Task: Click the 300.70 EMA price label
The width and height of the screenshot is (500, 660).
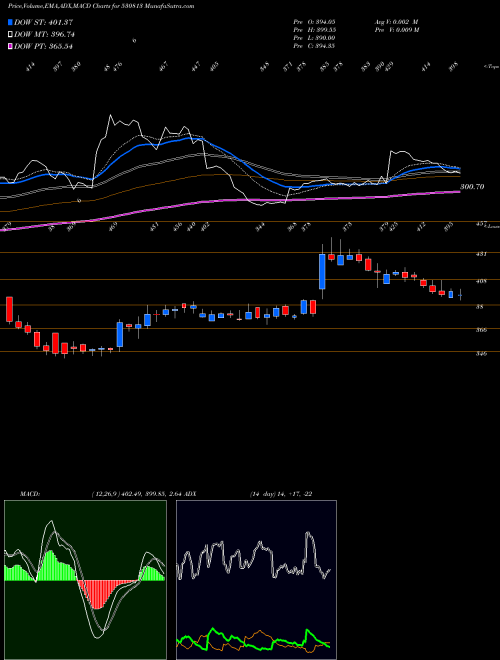Action: pyautogui.click(x=472, y=186)
